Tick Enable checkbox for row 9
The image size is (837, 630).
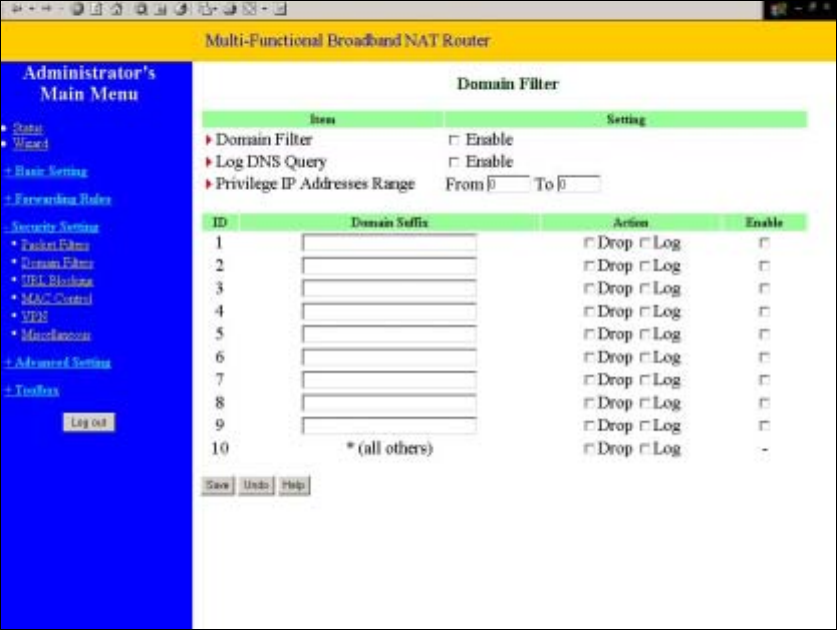[x=764, y=426]
